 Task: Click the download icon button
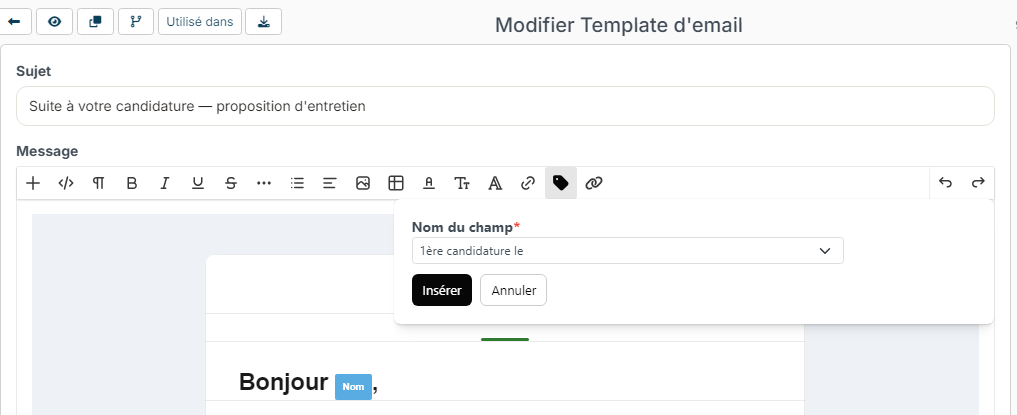click(x=263, y=21)
